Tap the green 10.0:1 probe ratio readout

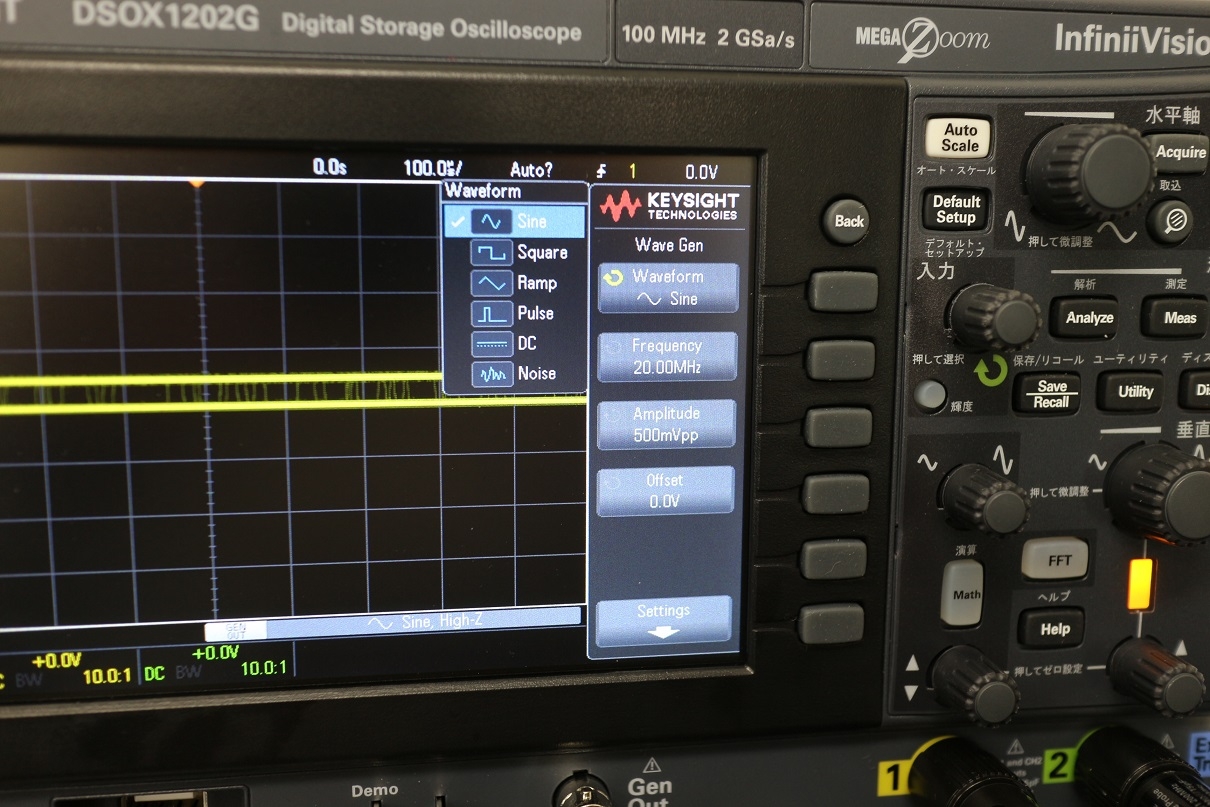(264, 667)
